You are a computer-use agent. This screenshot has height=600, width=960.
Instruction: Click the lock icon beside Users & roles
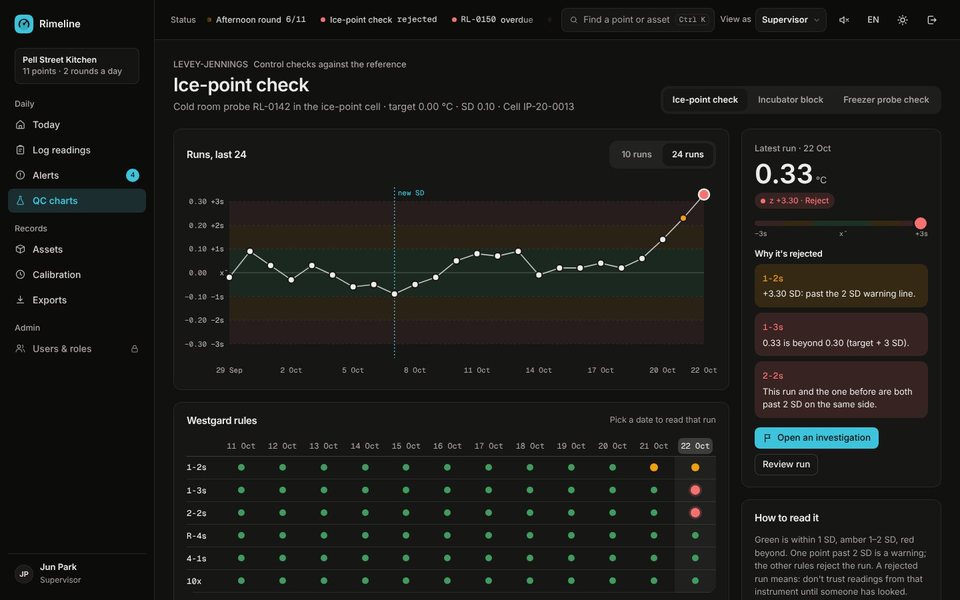pos(135,349)
